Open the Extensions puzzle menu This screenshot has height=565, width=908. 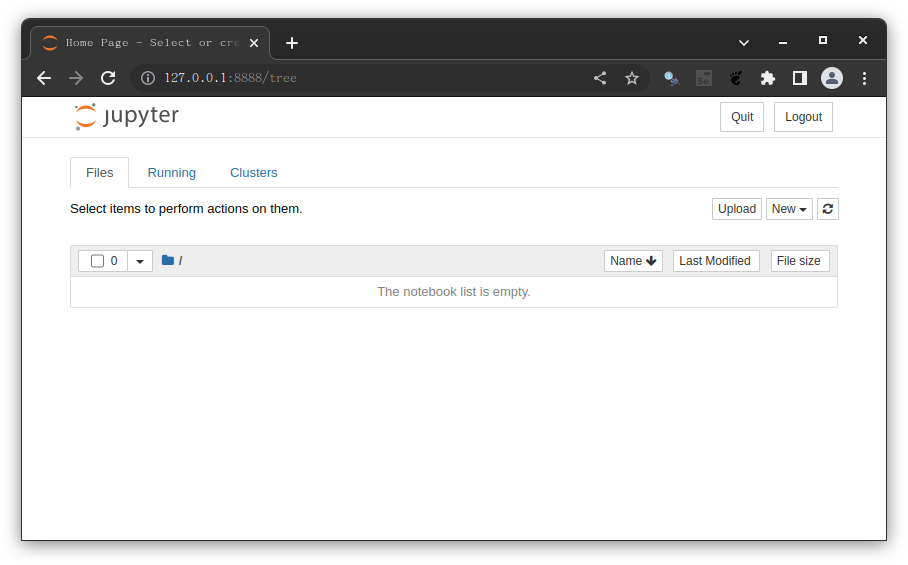[x=767, y=78]
